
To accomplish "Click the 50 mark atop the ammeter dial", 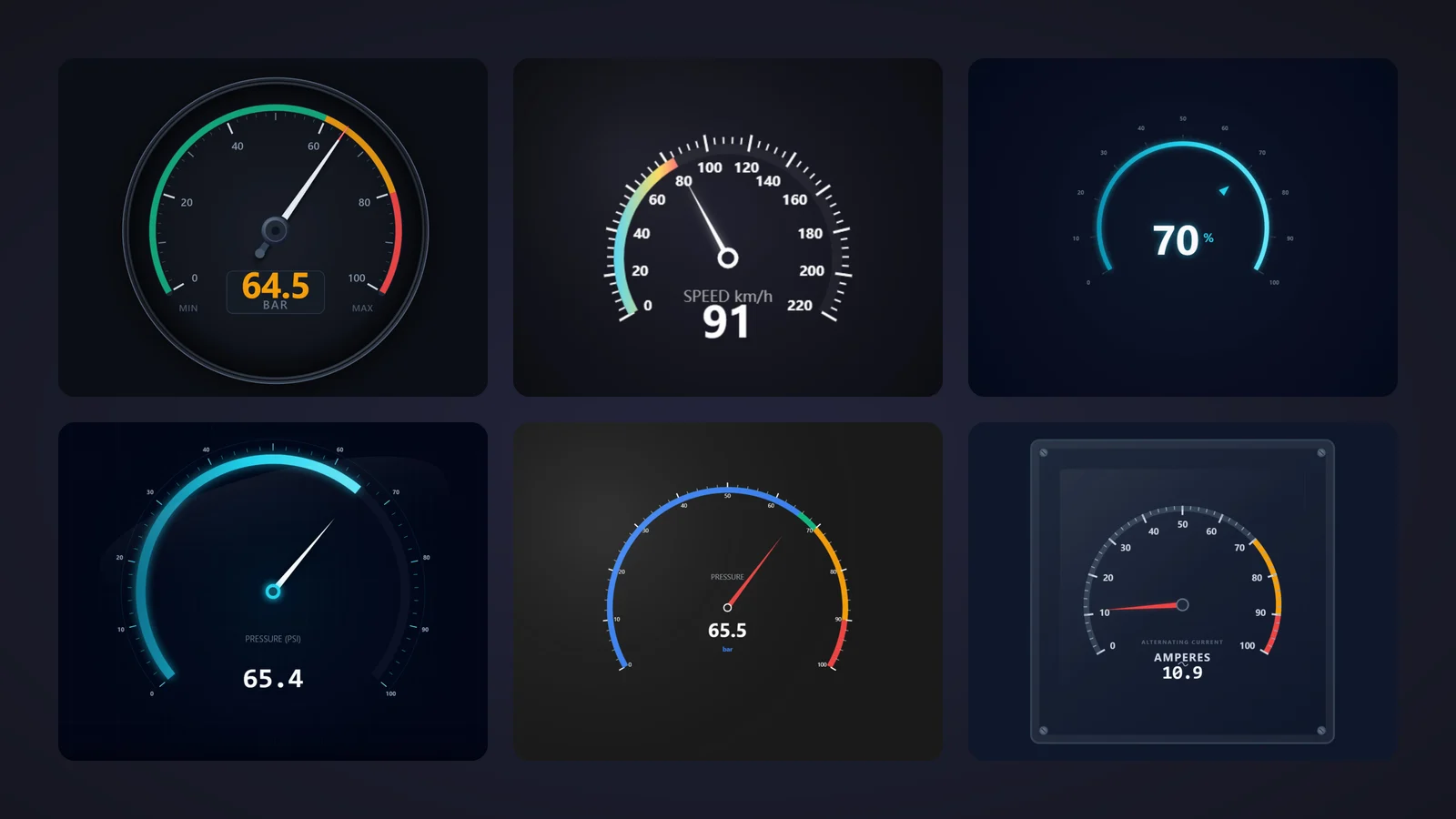I will [x=1182, y=525].
